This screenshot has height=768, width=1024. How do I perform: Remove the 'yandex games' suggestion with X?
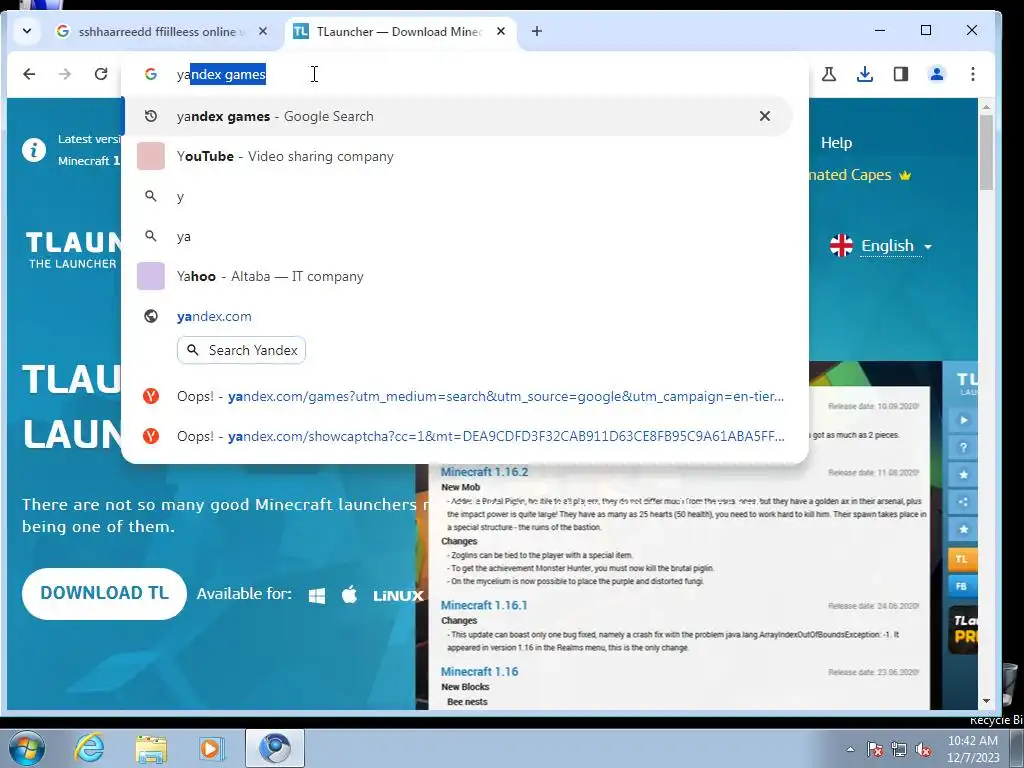pos(765,116)
